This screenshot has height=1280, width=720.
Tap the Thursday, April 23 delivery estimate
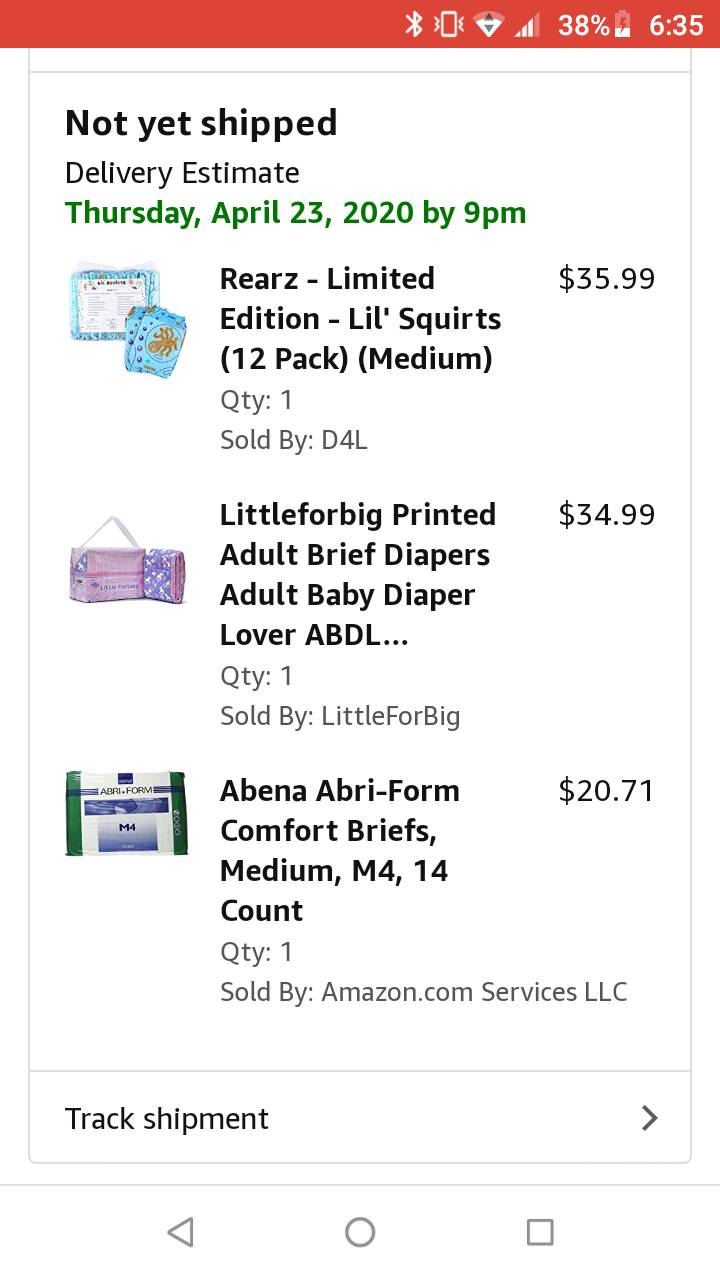295,213
